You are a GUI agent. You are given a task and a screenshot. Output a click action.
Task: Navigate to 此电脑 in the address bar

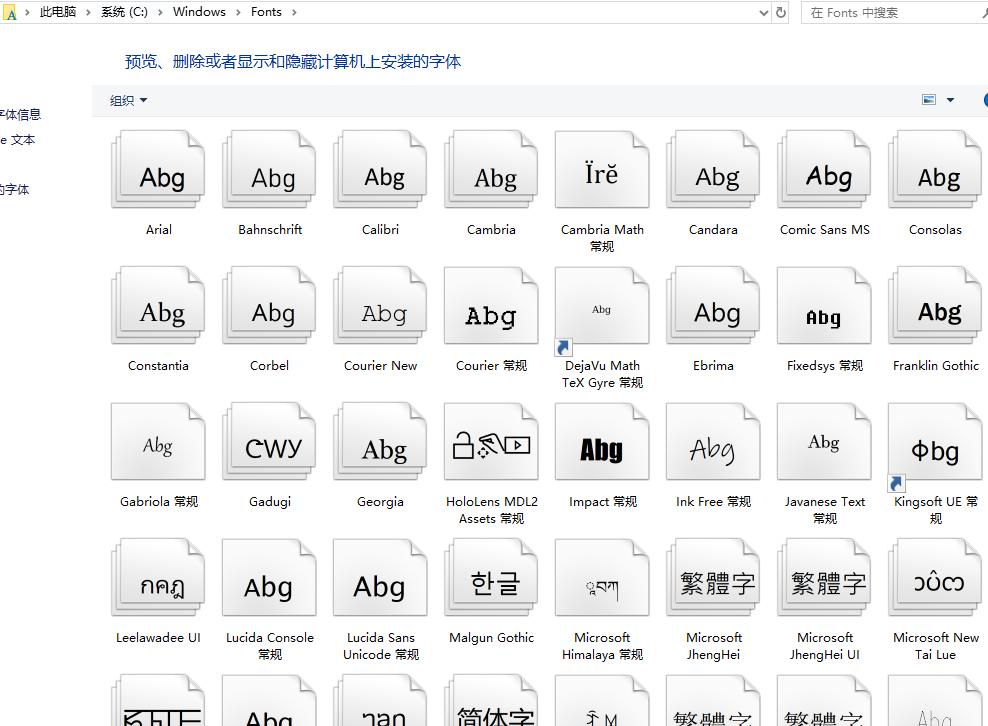point(57,12)
